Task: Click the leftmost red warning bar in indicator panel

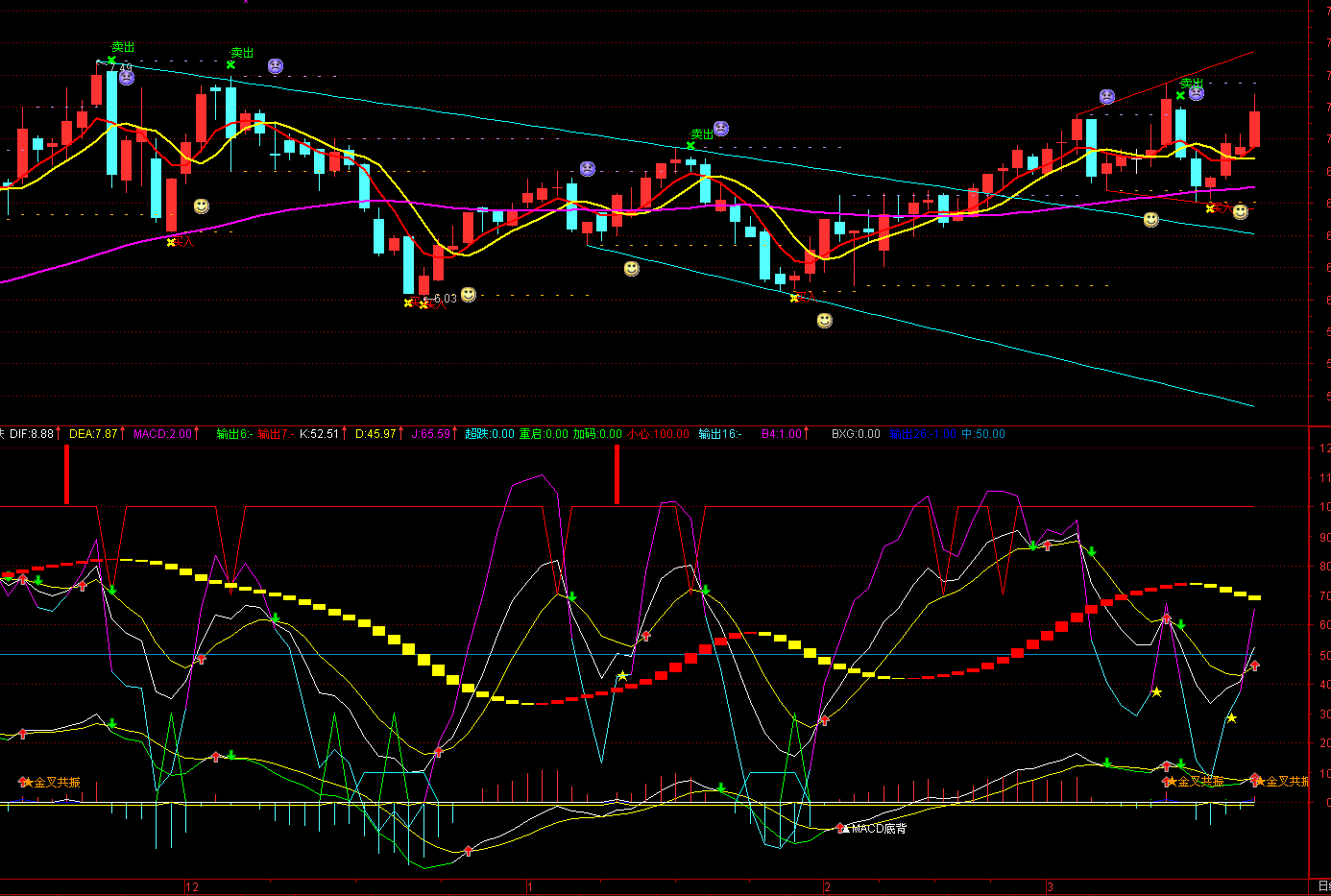Action: tap(66, 474)
